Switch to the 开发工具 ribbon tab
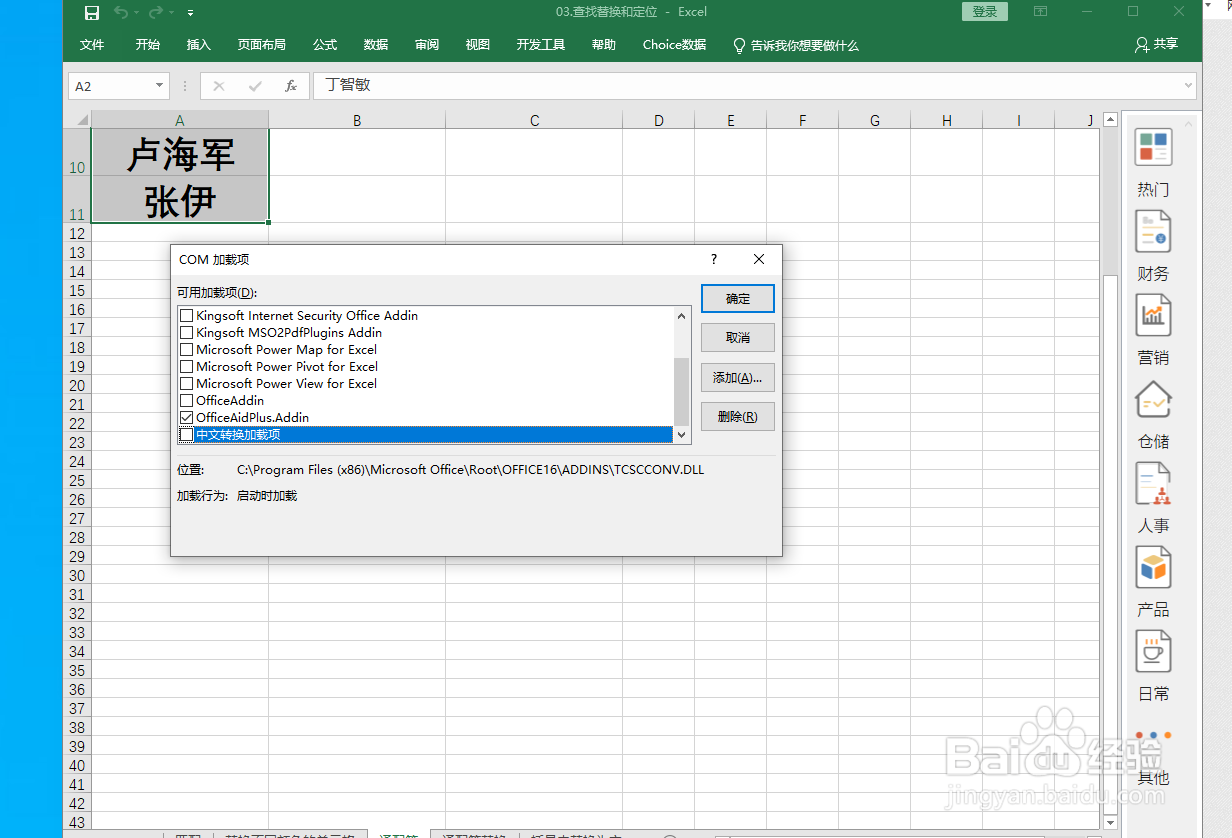Screen dimensions: 1232x838 click(540, 45)
